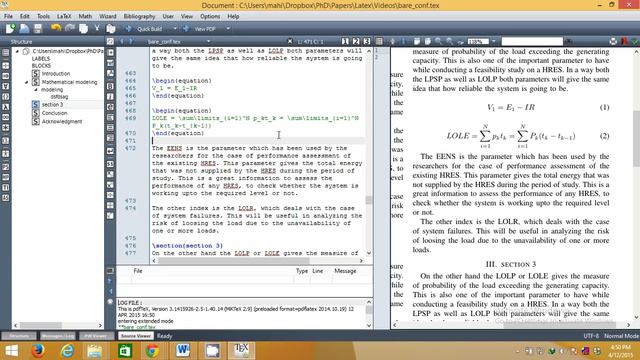Click PDF previous page up arrow
Screen dimensions: 640x360
point(392,41)
